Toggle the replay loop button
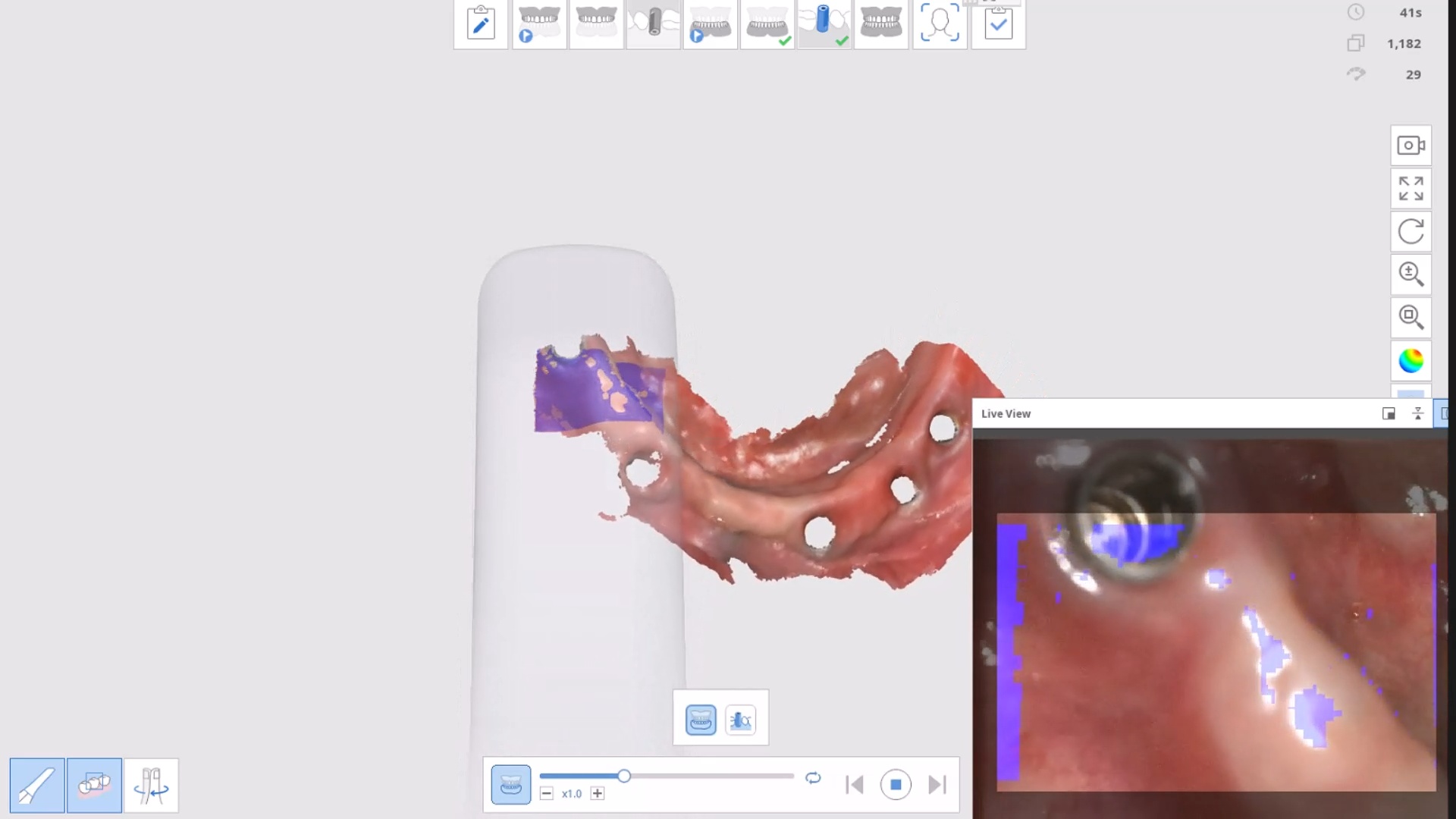 pyautogui.click(x=813, y=778)
